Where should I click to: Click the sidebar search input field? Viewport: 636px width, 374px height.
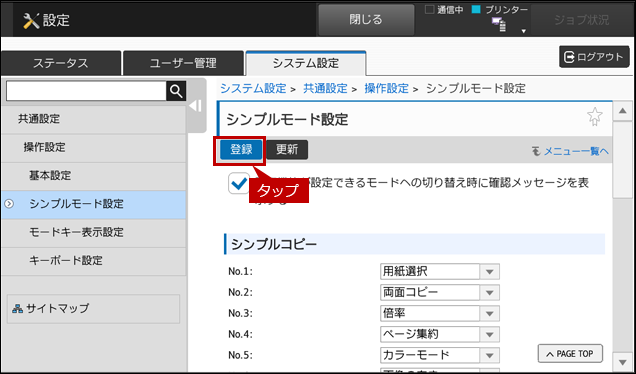[86, 91]
